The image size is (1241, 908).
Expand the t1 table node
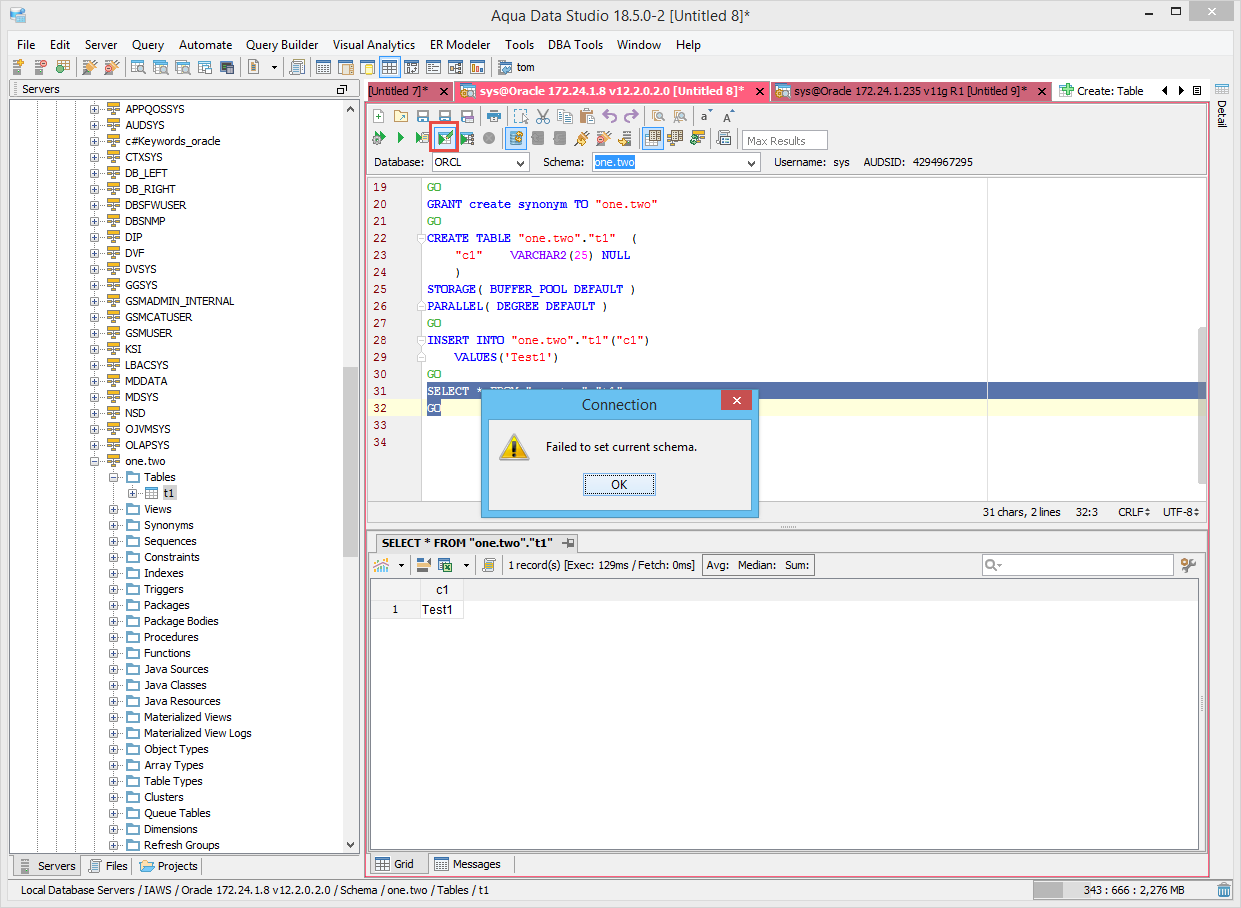(x=133, y=493)
